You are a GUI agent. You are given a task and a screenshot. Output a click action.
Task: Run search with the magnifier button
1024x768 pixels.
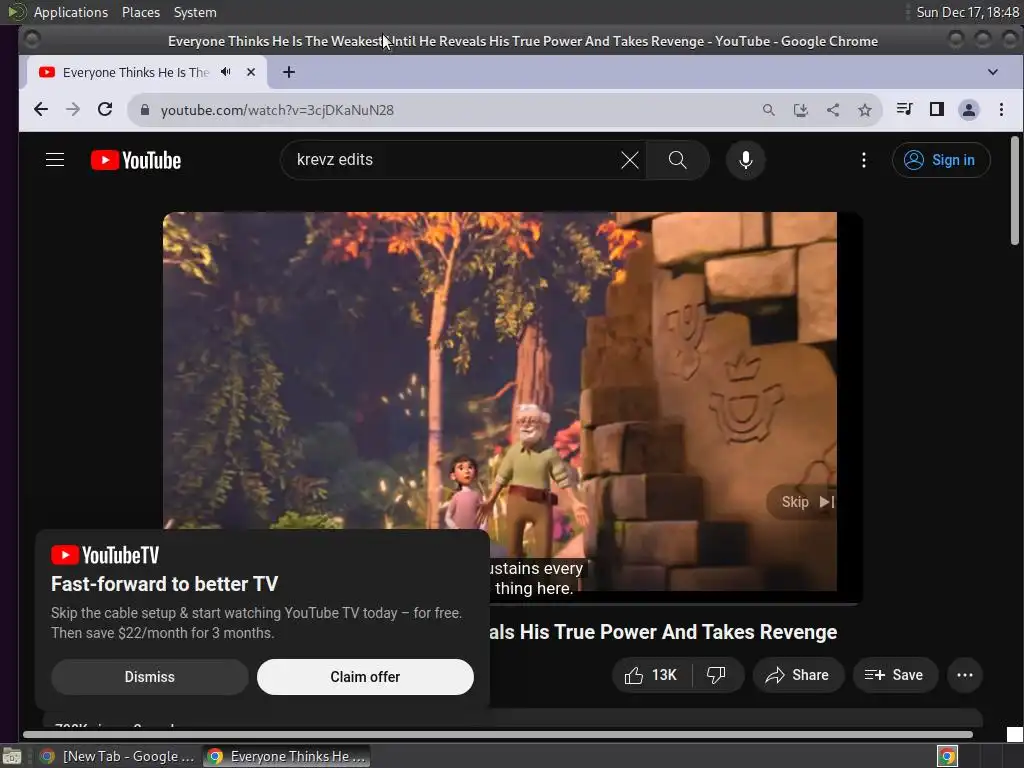click(x=677, y=160)
